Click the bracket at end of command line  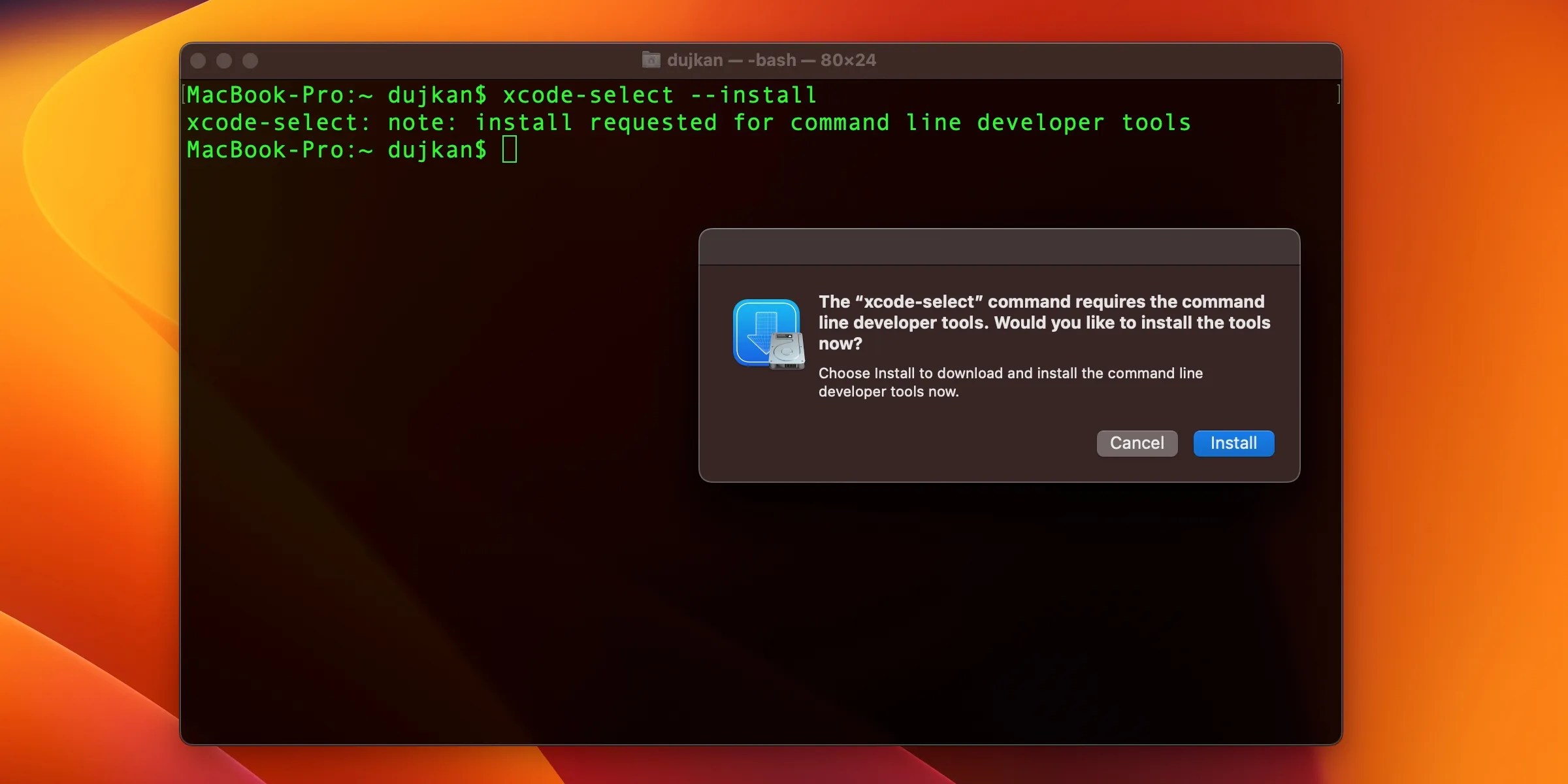click(x=1339, y=94)
